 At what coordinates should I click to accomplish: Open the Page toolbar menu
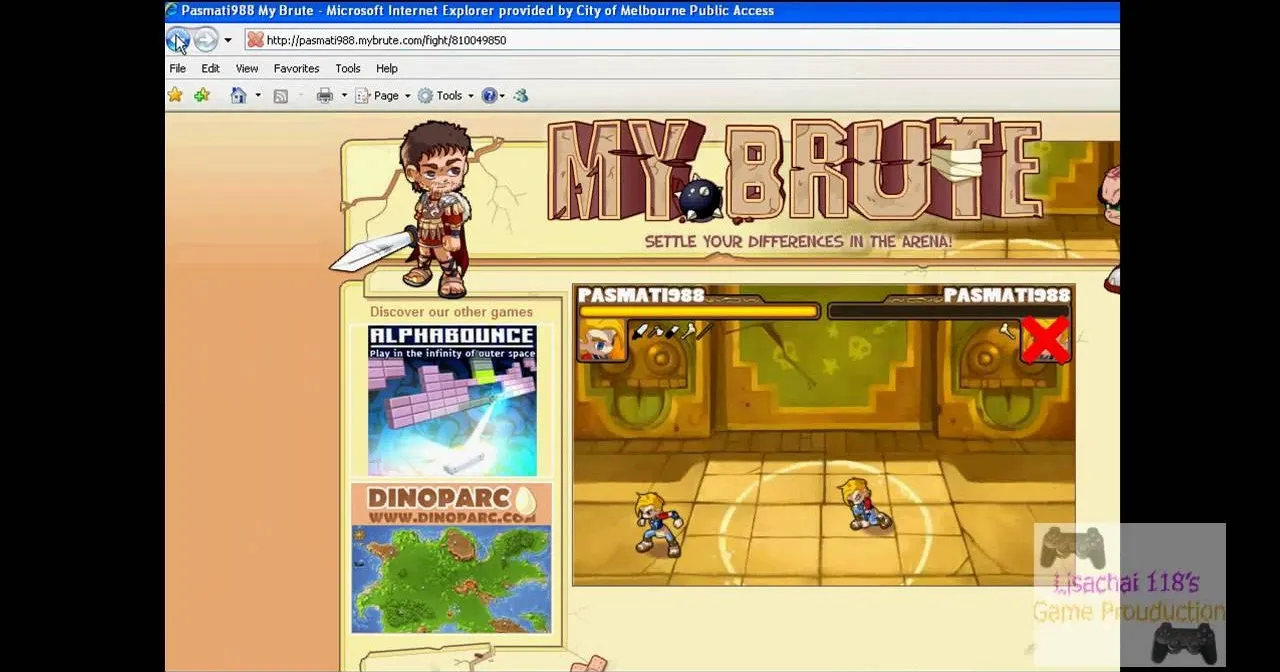tap(383, 96)
